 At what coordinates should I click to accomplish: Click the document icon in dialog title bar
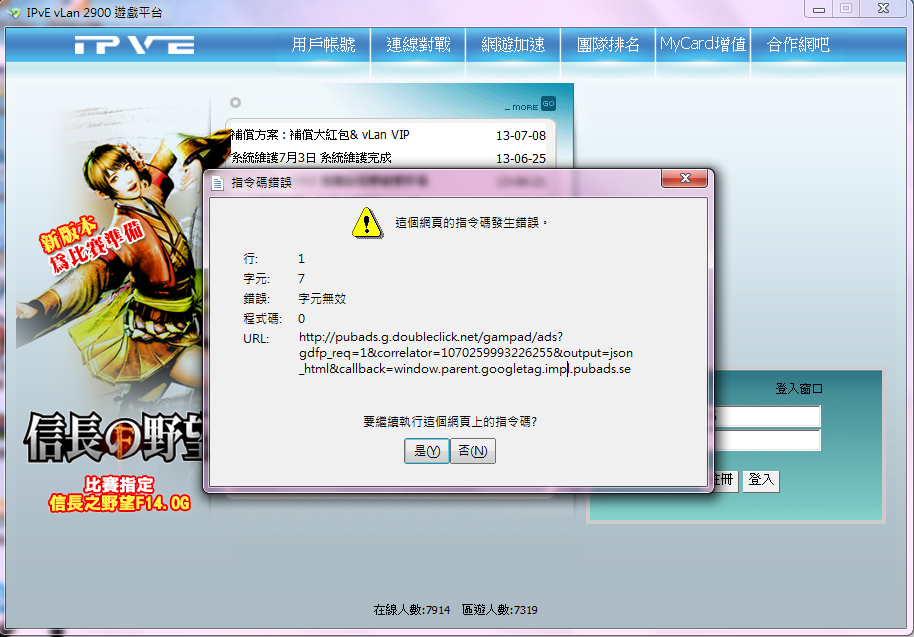(217, 183)
